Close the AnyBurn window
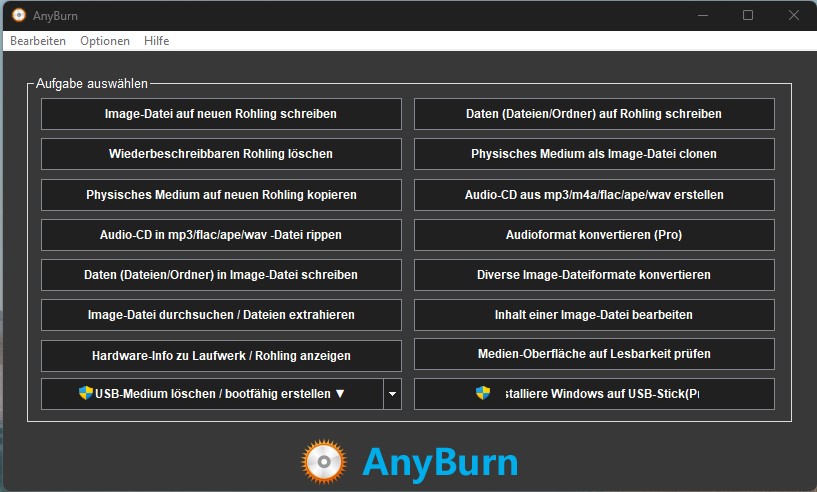The height and width of the screenshot is (492, 817). (794, 15)
